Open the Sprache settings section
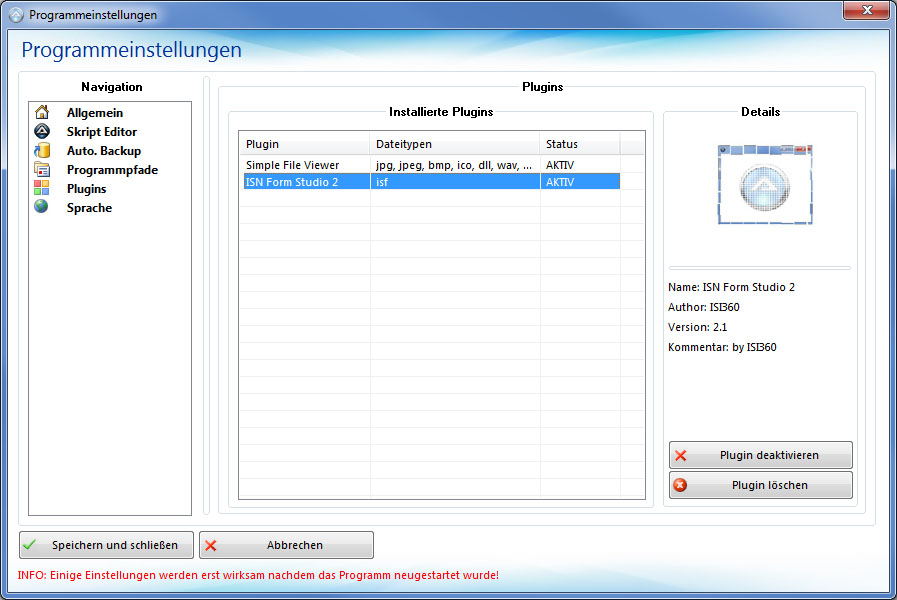The width and height of the screenshot is (897, 600). [x=89, y=208]
